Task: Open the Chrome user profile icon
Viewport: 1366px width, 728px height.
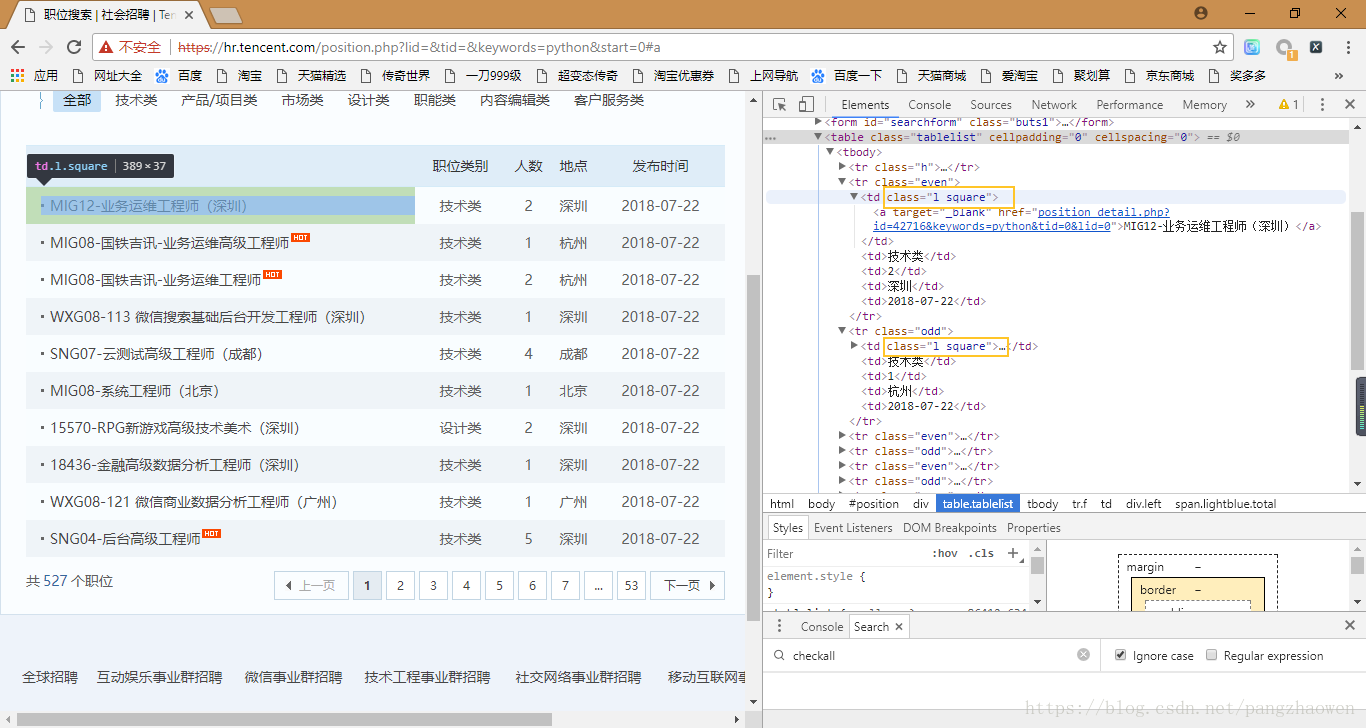Action: (1201, 13)
